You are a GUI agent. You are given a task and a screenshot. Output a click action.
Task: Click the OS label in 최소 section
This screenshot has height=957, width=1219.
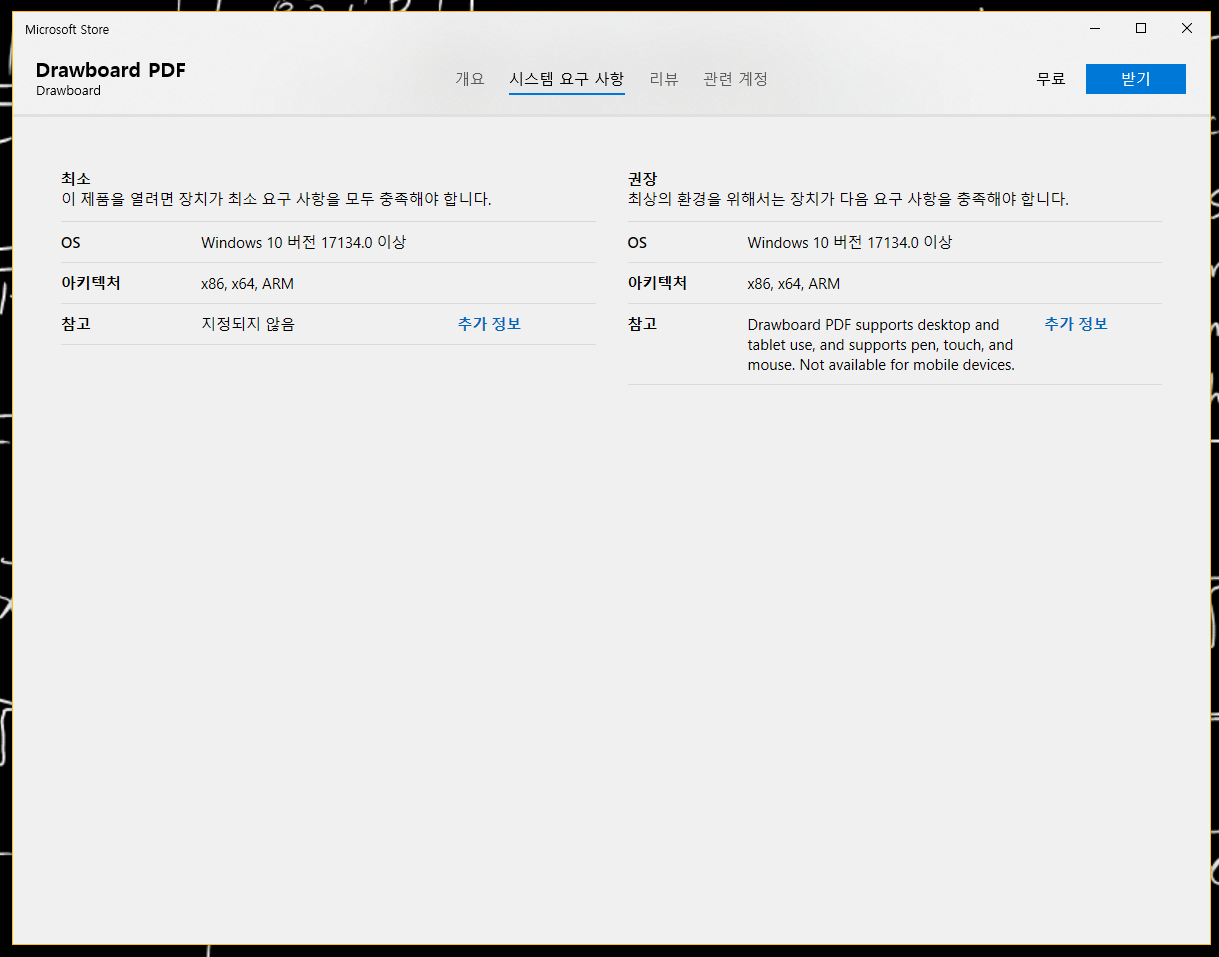point(71,243)
